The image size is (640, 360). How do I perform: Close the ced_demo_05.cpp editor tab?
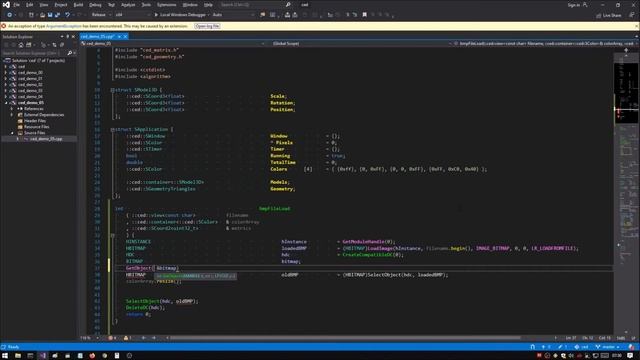pos(125,36)
